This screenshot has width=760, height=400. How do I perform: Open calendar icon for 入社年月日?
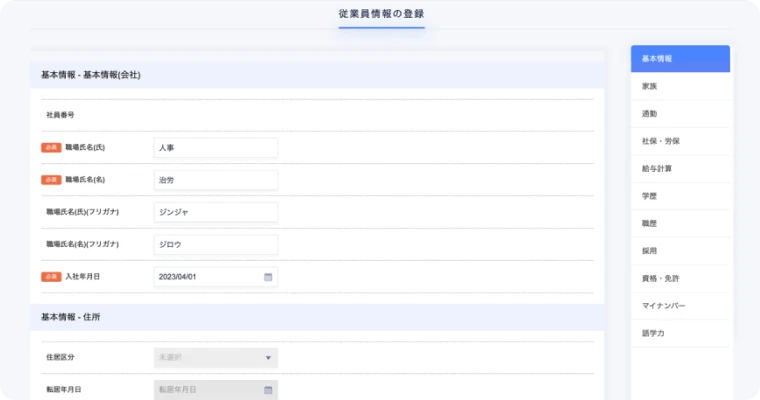268,277
